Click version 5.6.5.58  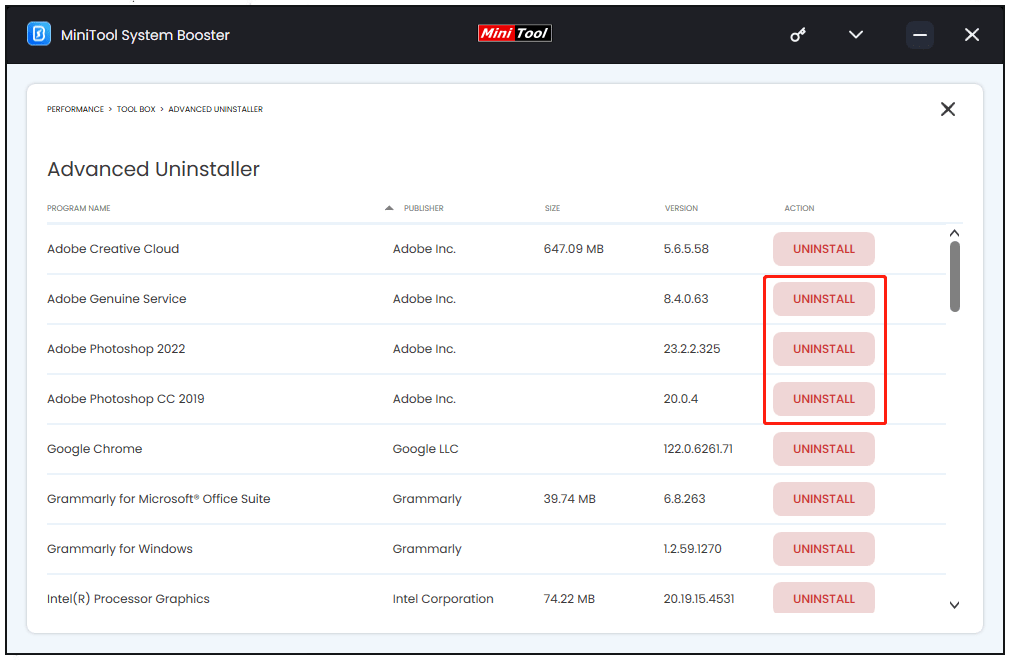click(x=686, y=249)
